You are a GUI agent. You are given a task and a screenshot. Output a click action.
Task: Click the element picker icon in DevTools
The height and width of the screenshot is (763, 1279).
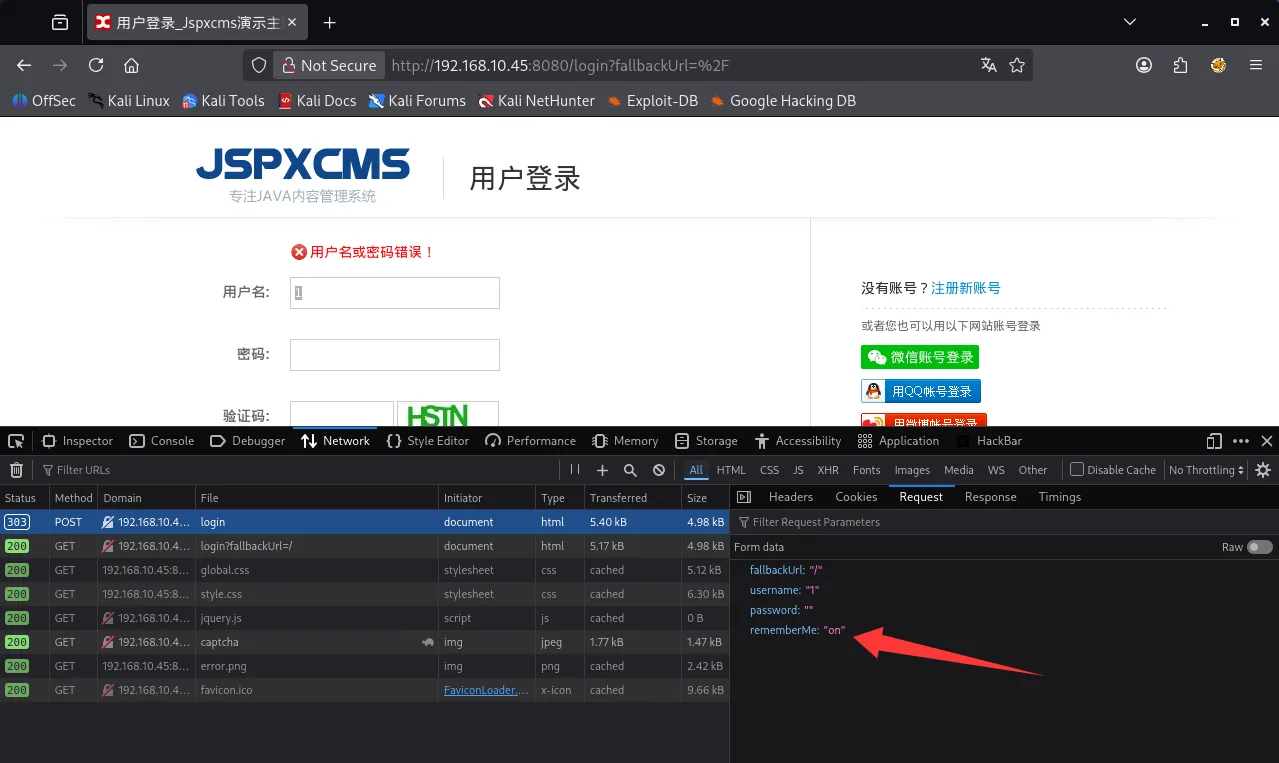click(x=16, y=441)
